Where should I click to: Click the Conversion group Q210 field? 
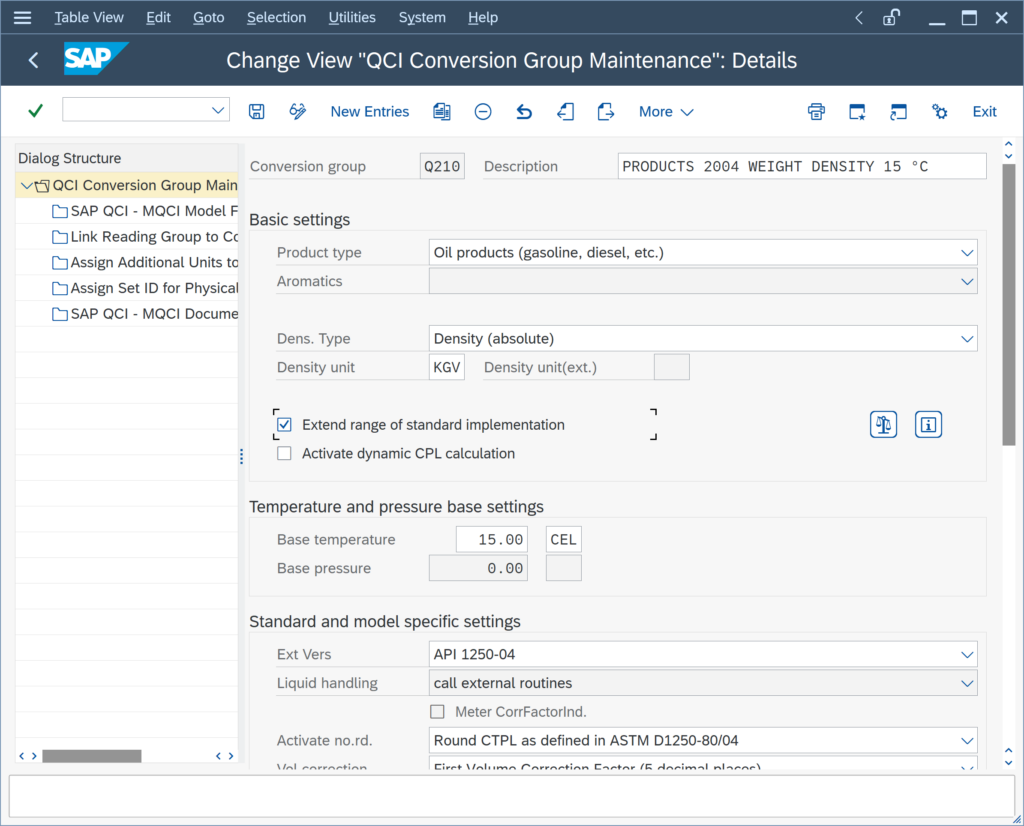click(x=442, y=167)
